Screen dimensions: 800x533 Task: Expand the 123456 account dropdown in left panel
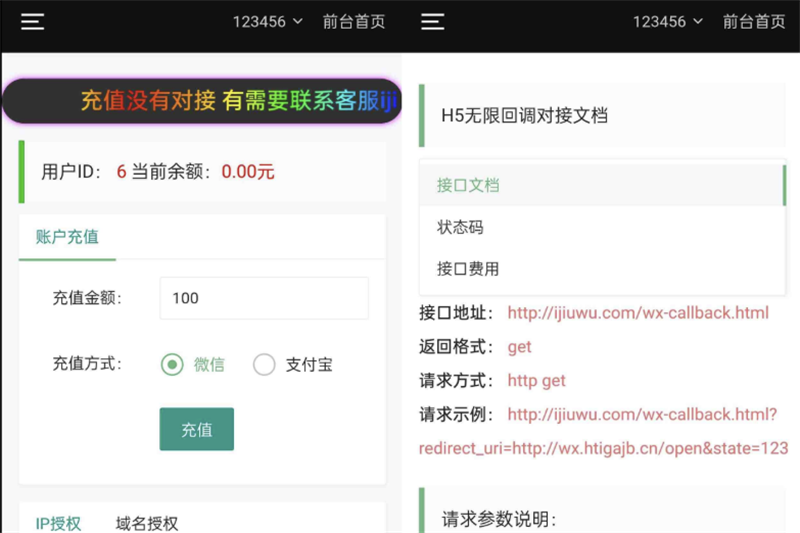coord(268,22)
